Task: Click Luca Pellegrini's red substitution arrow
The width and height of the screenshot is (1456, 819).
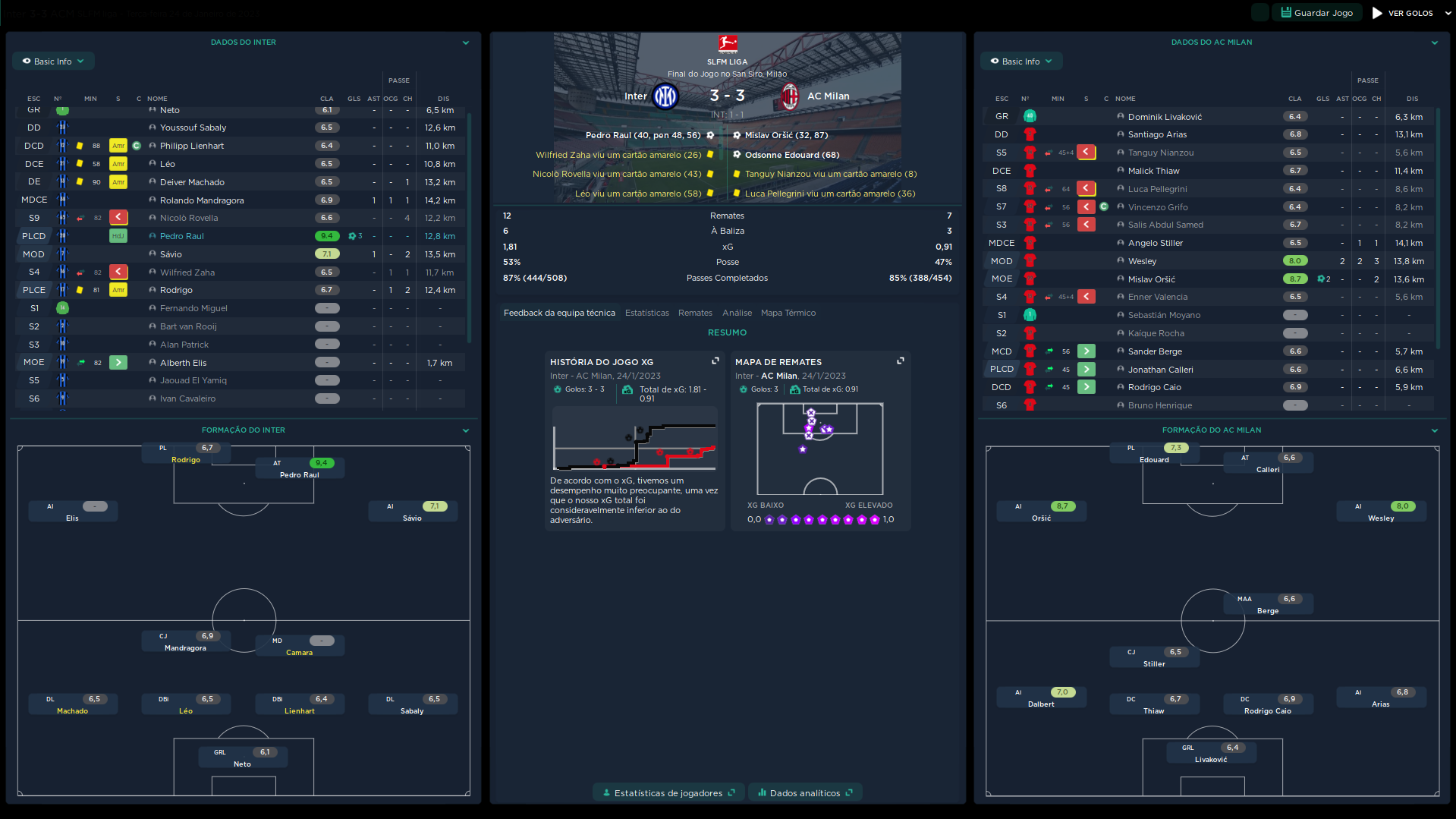Action: click(1086, 189)
